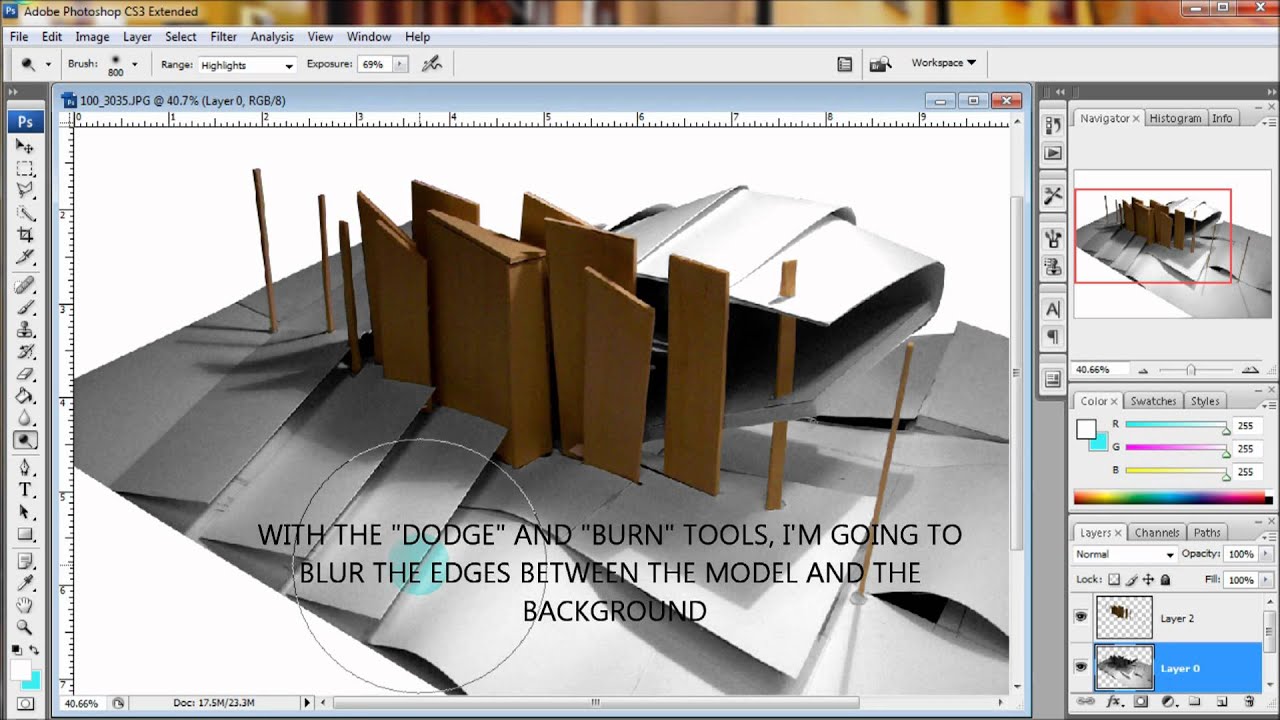Select the Move tool

(x=25, y=146)
